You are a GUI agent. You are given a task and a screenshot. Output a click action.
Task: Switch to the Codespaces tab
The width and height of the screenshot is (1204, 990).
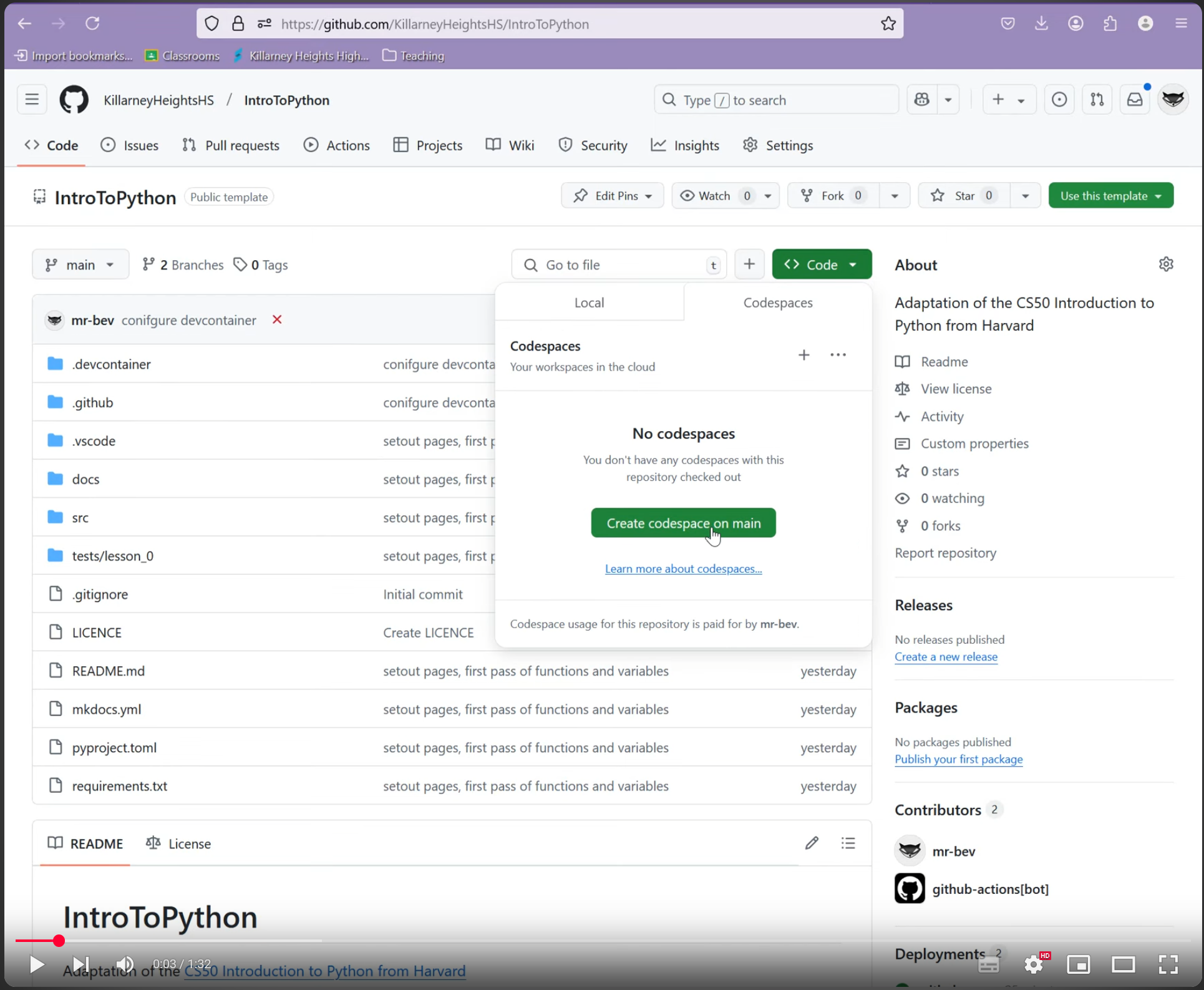pos(777,303)
